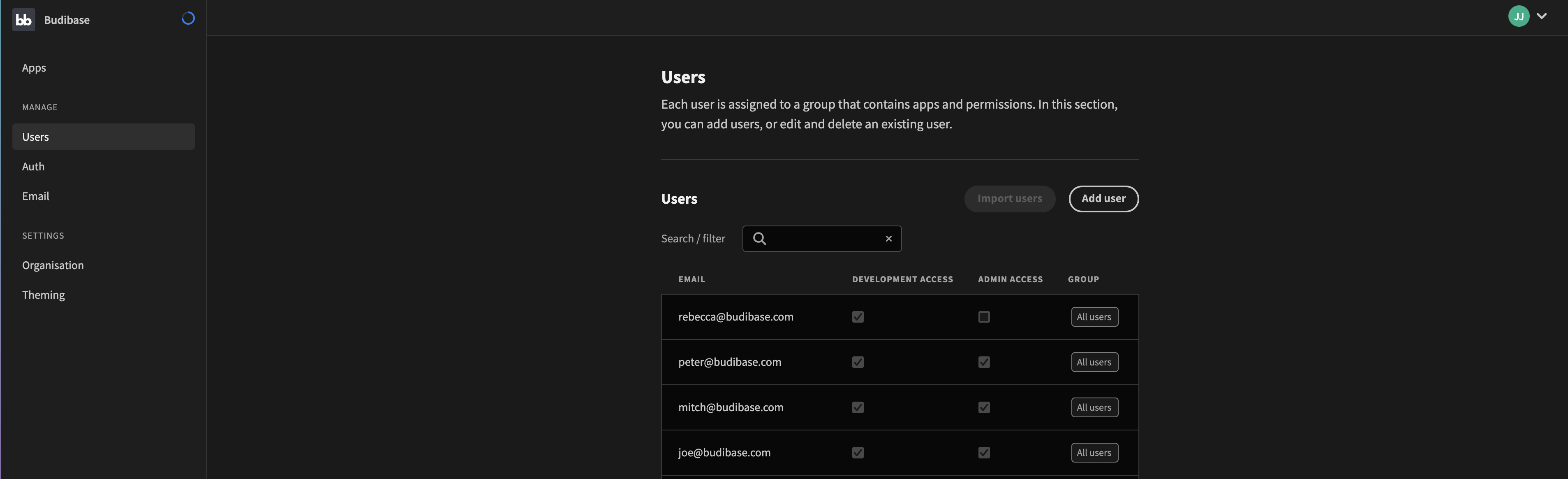Toggle development access for peter@budibase.com
The width and height of the screenshot is (1568, 479).
[858, 362]
